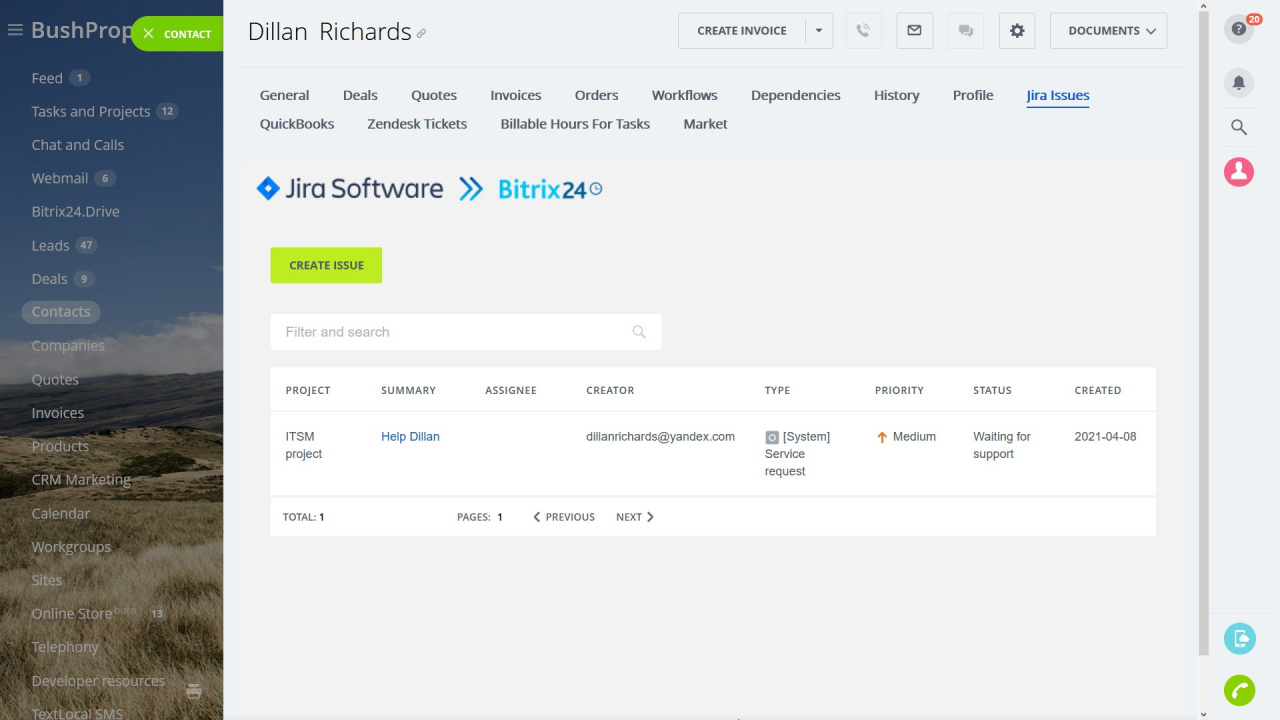Open the notifications bell icon

tap(1239, 82)
